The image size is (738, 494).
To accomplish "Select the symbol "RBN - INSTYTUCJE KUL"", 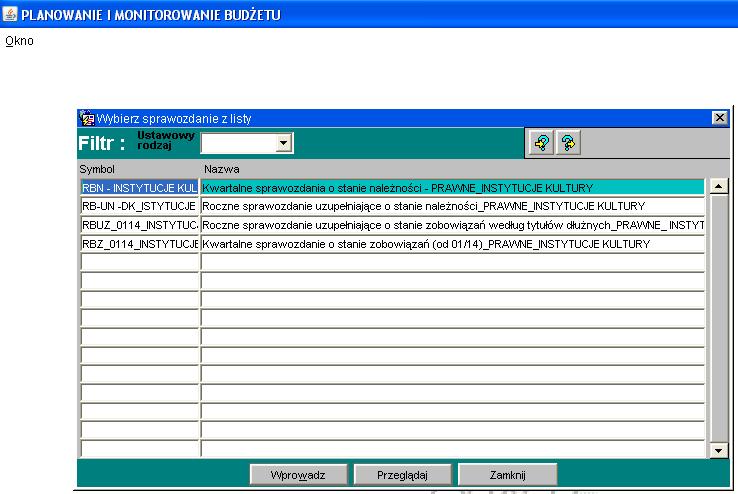I will [x=139, y=188].
